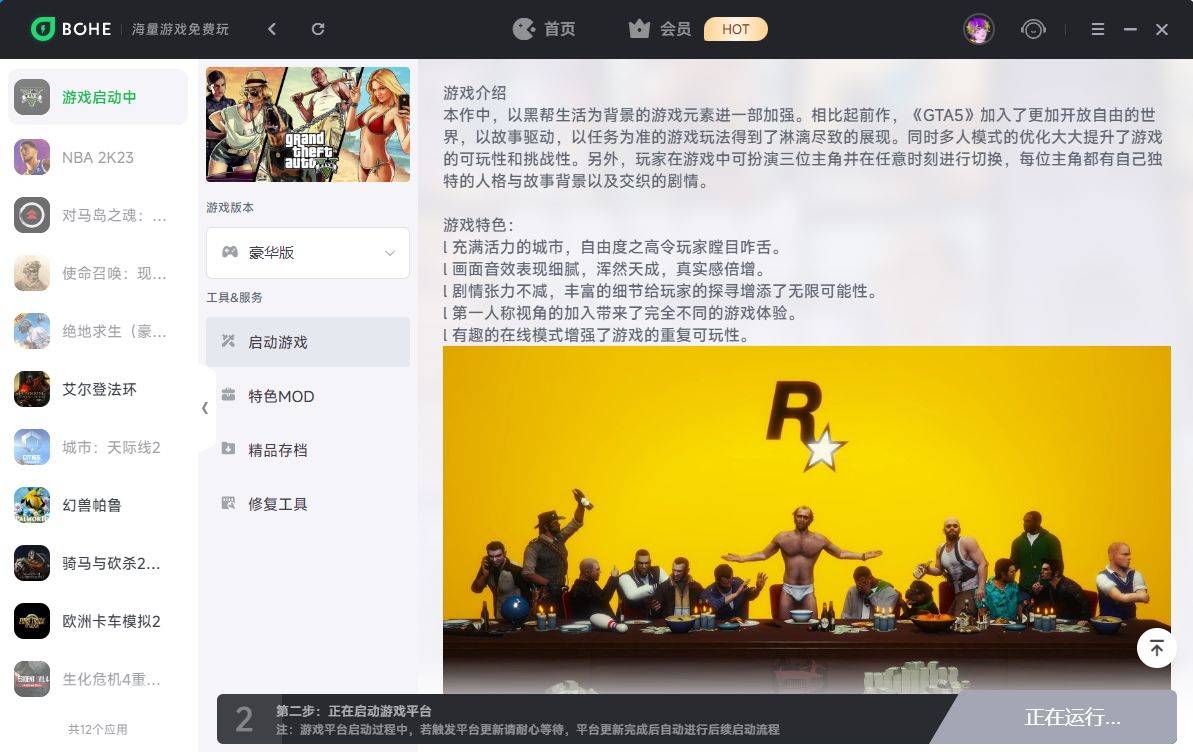Refresh the page with reload icon
The width and height of the screenshot is (1193, 752).
click(318, 29)
